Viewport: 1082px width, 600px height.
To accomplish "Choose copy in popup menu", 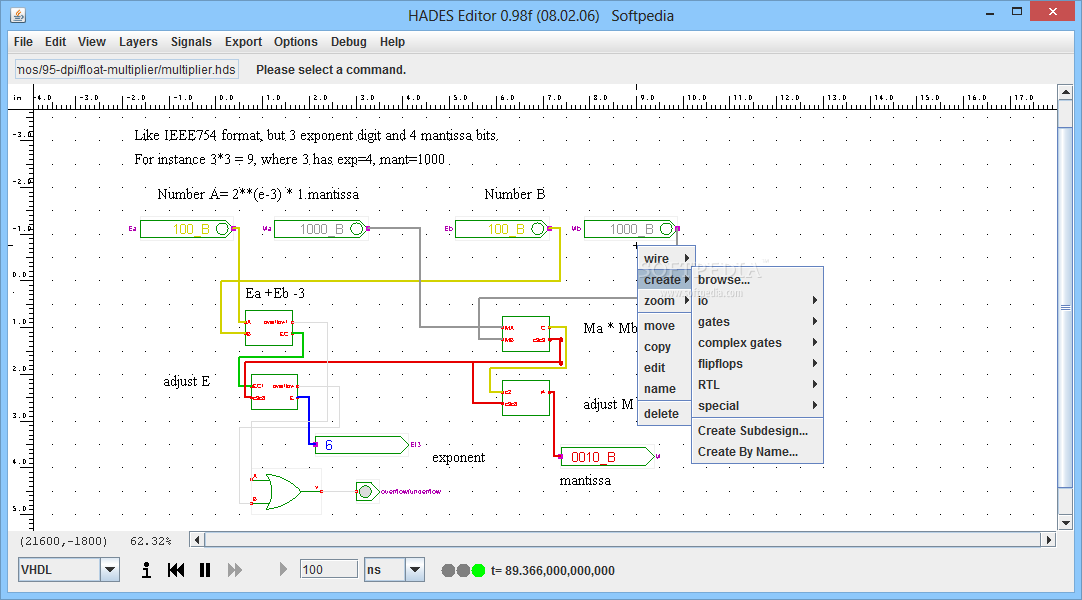I will (x=665, y=347).
